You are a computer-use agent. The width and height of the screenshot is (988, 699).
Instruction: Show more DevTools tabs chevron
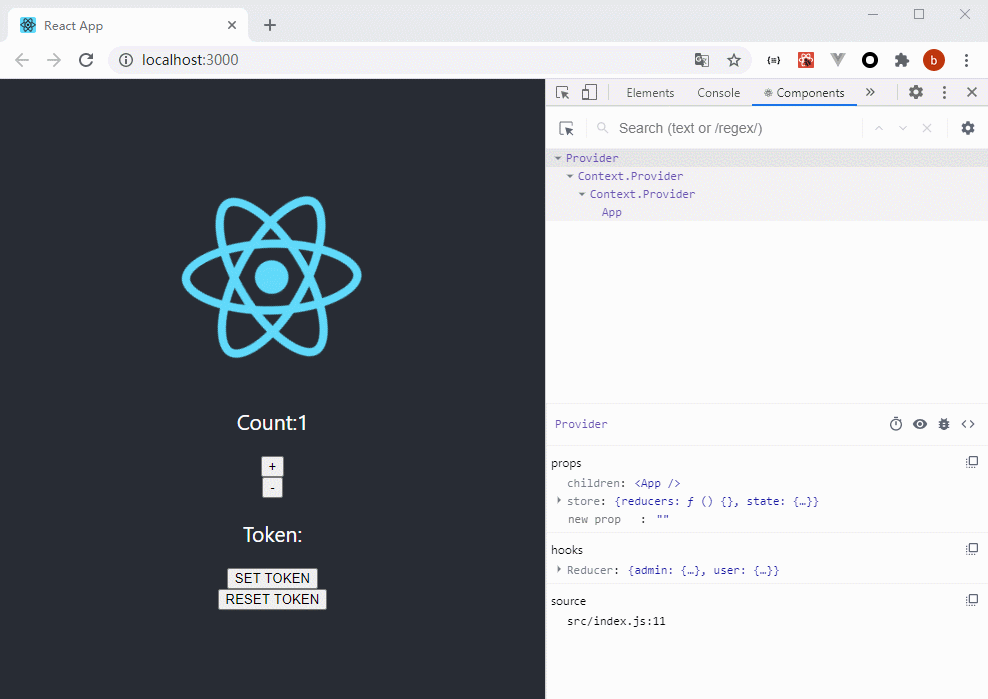(870, 92)
